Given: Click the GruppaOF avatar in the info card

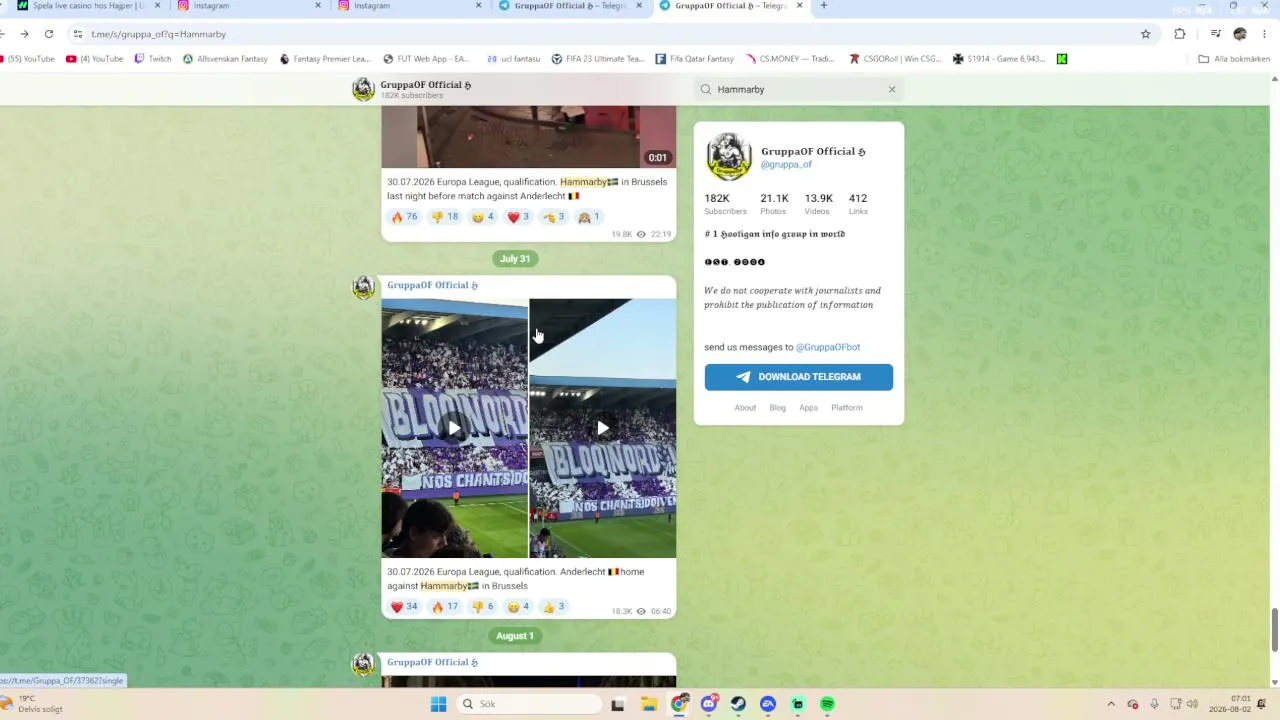Looking at the screenshot, I should [729, 157].
